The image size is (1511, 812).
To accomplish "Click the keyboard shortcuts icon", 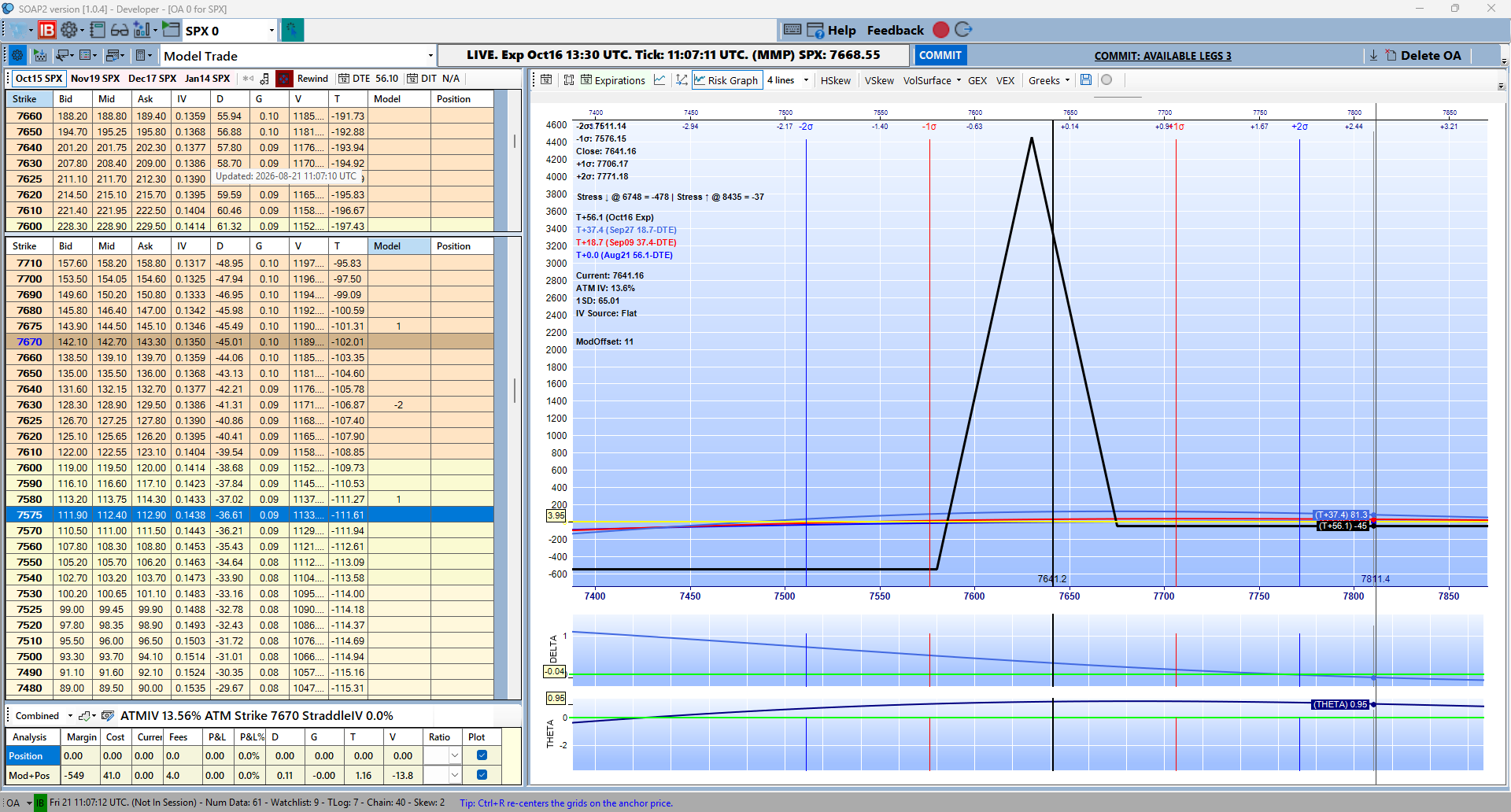I will tap(792, 30).
